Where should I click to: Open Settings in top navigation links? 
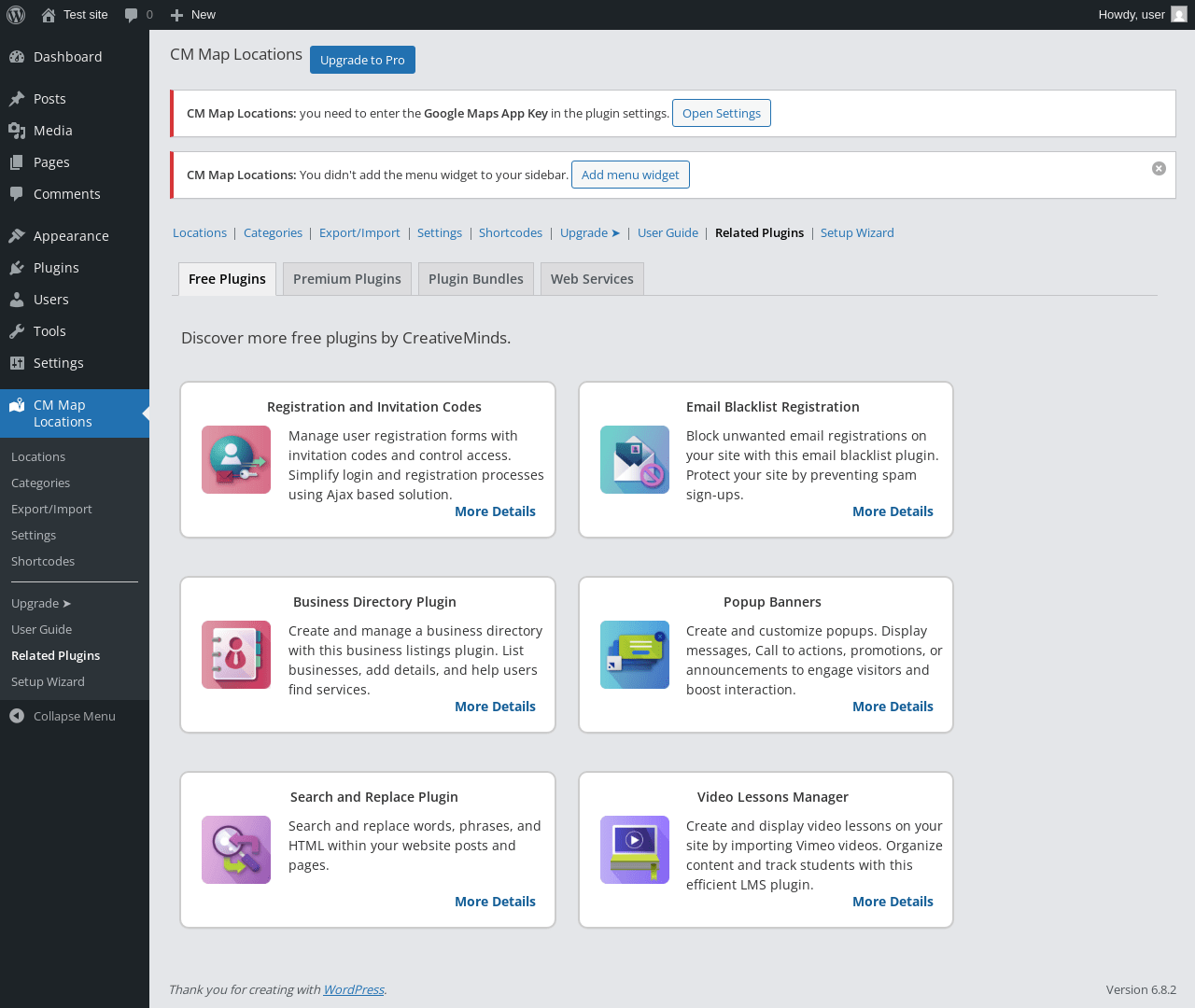pyautogui.click(x=440, y=233)
